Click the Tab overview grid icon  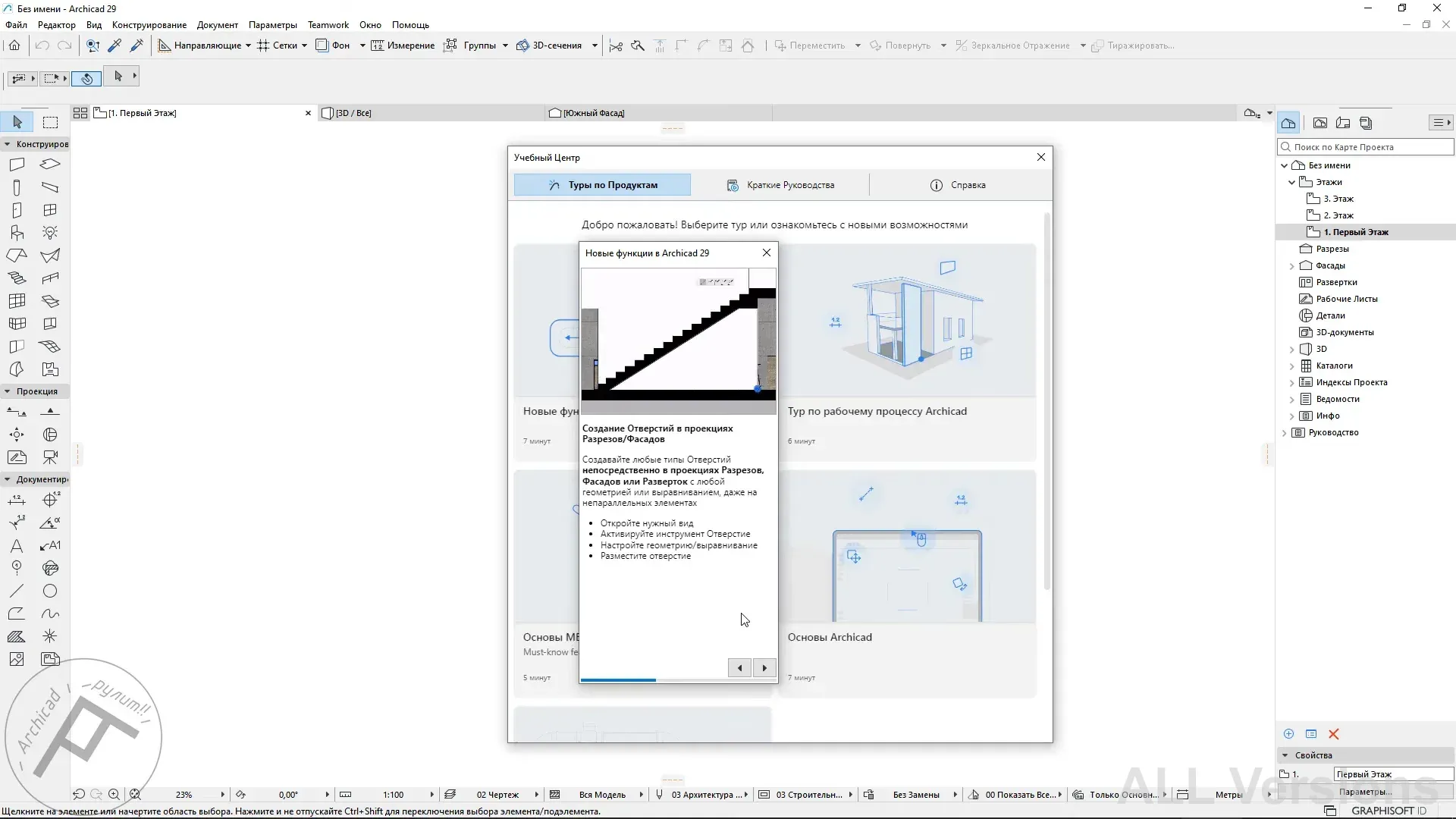tap(80, 113)
